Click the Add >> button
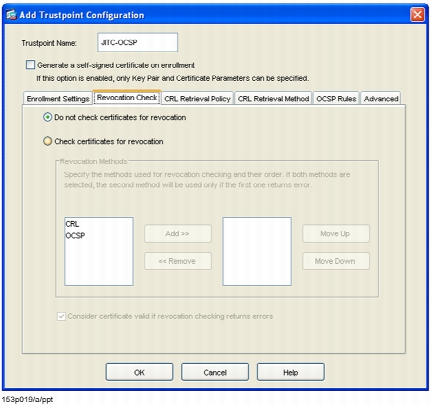The width and height of the screenshot is (434, 407). [x=178, y=234]
